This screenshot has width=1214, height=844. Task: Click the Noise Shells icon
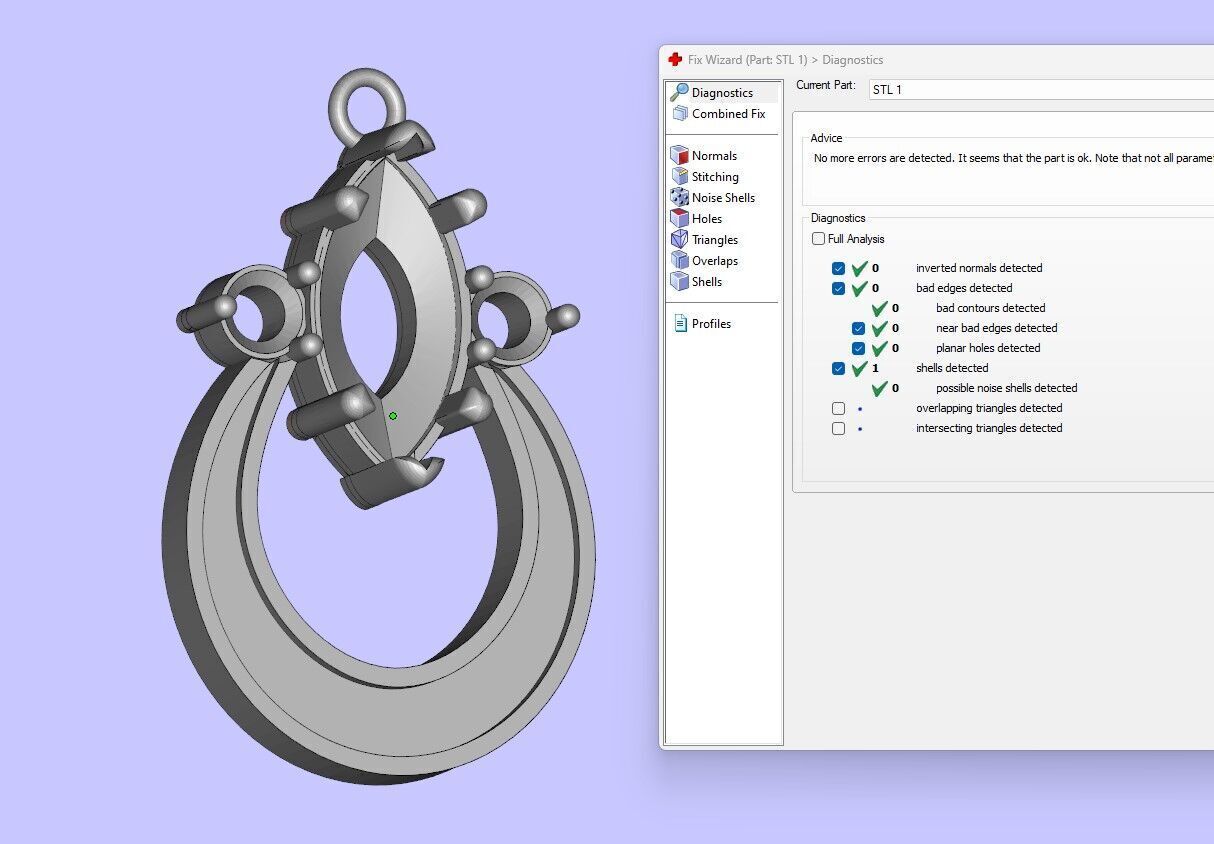[x=679, y=197]
